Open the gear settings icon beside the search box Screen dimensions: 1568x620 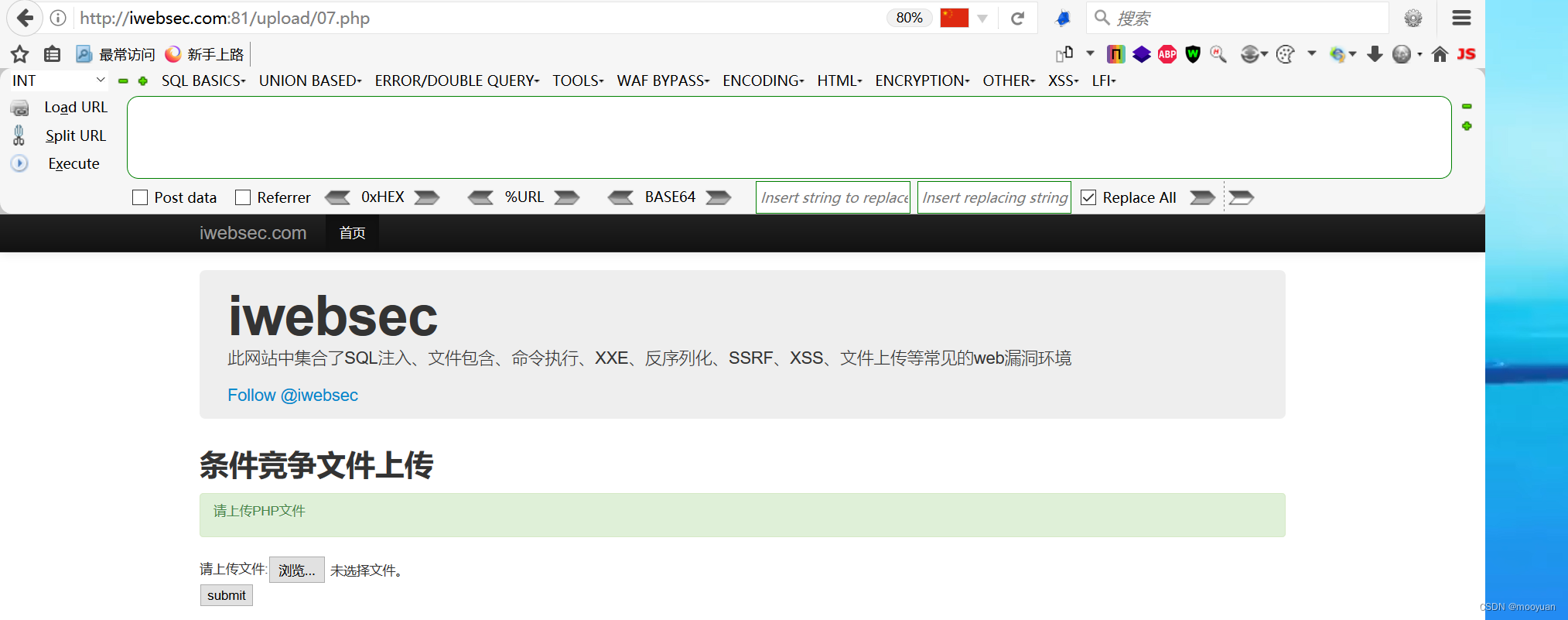(x=1413, y=18)
